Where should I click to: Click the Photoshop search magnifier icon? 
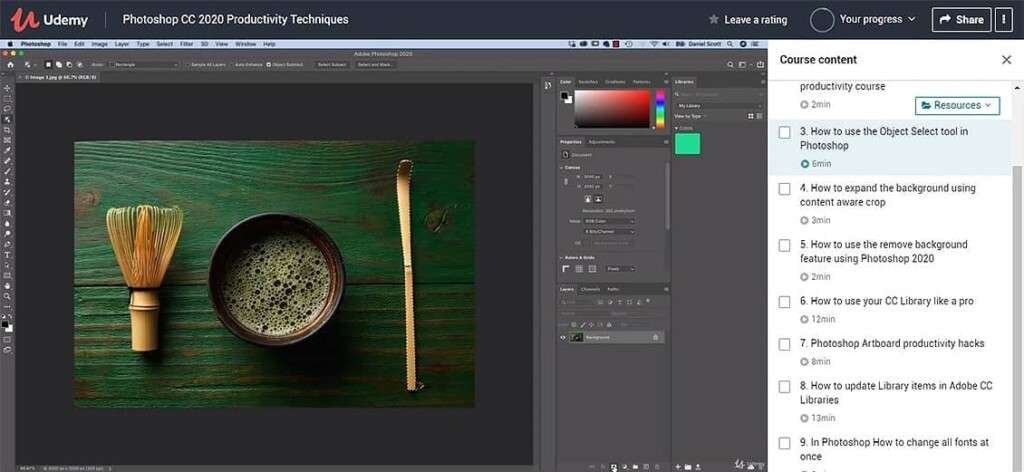tap(730, 65)
